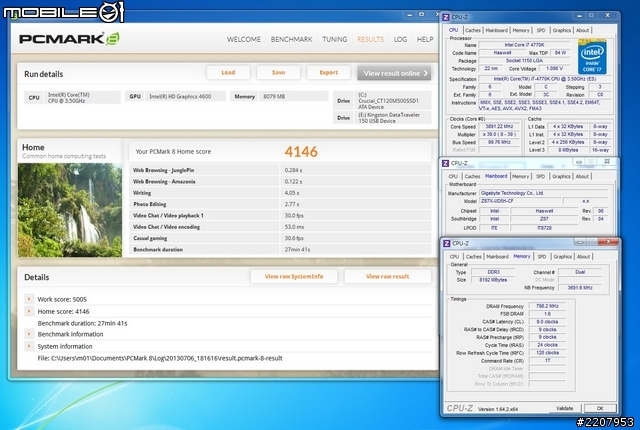Click the Intel HD Graphics 4600 GPU field

(x=184, y=97)
